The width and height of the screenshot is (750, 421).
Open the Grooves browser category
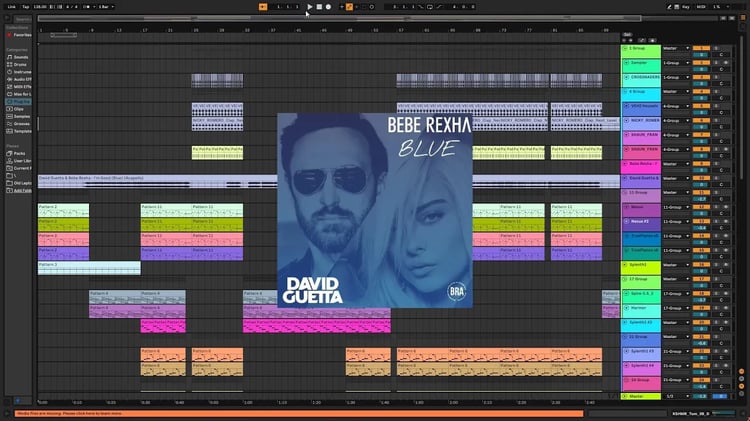tap(18, 124)
